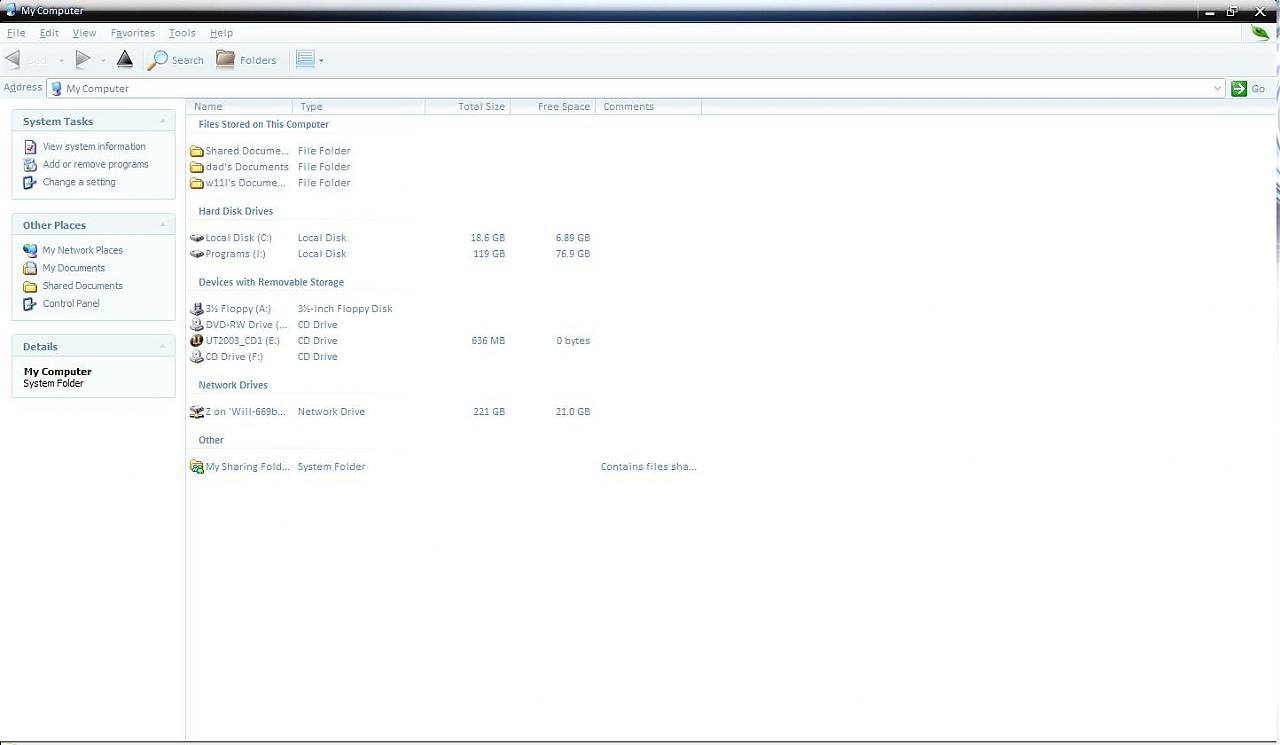
Task: Open Back history dropdown arrow
Action: click(x=61, y=61)
